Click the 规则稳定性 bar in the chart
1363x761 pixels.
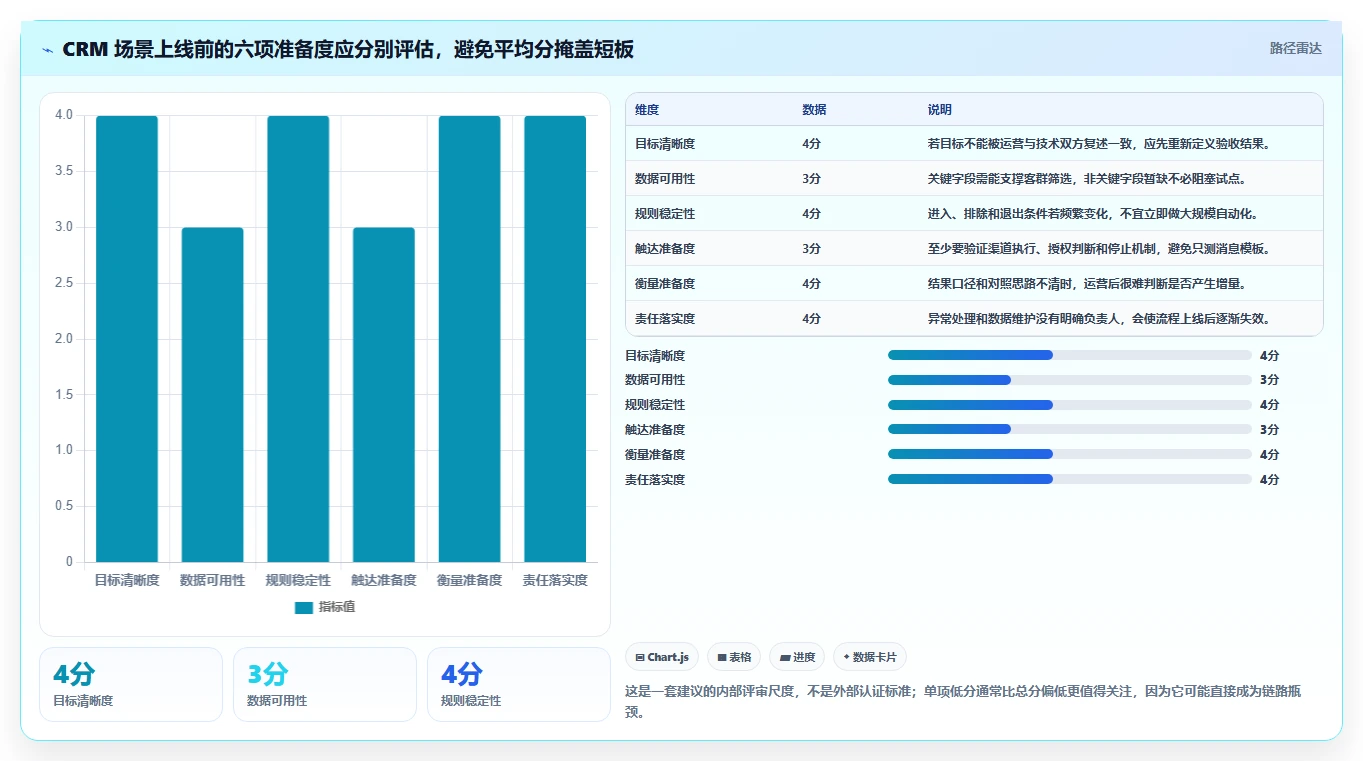pos(298,339)
